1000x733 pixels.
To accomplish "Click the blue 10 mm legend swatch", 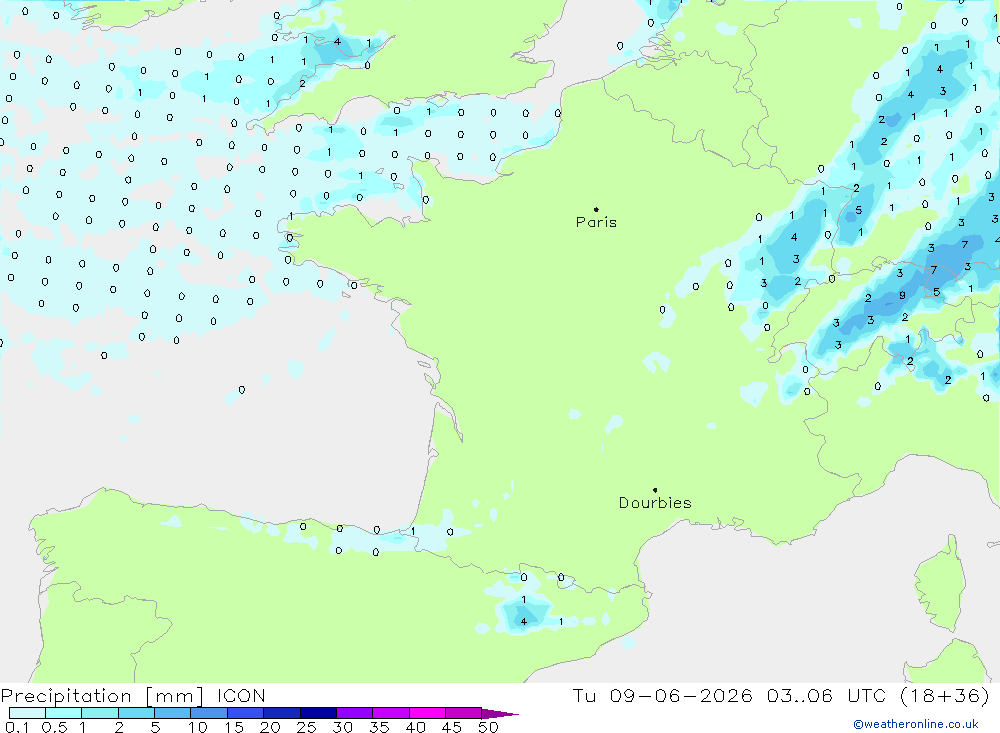I will (x=209, y=713).
